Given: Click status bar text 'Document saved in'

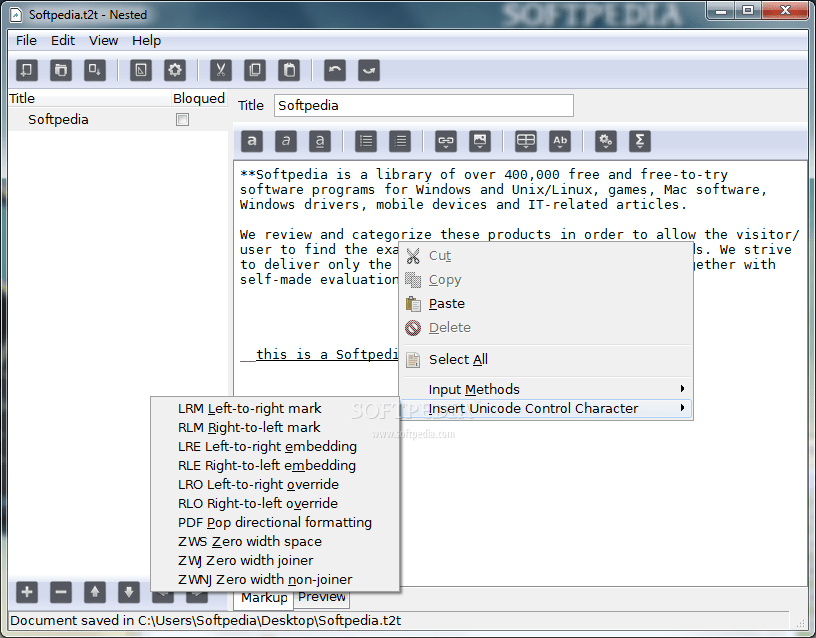Looking at the screenshot, I should (x=72, y=621).
